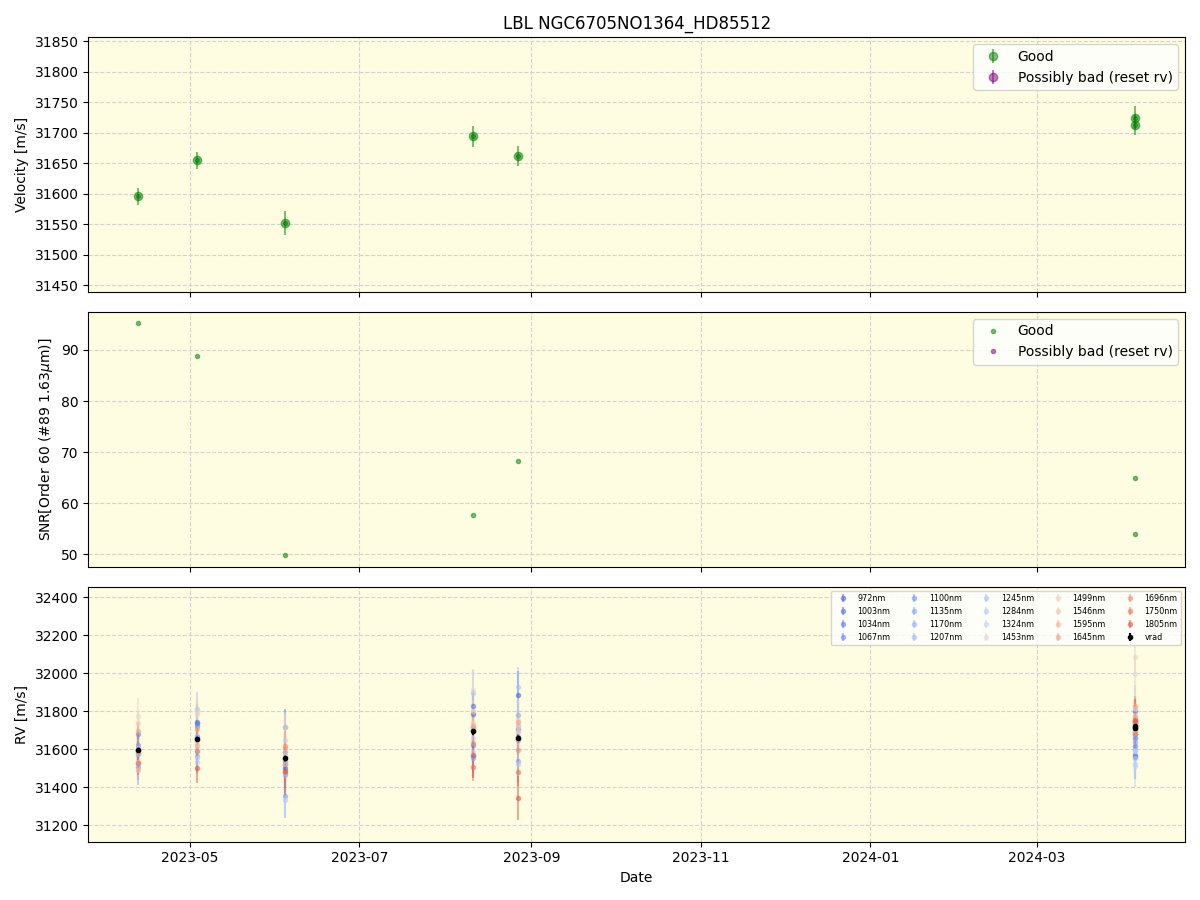
Task: Click the SNR point at 65 in 2024
Action: 1135,478
